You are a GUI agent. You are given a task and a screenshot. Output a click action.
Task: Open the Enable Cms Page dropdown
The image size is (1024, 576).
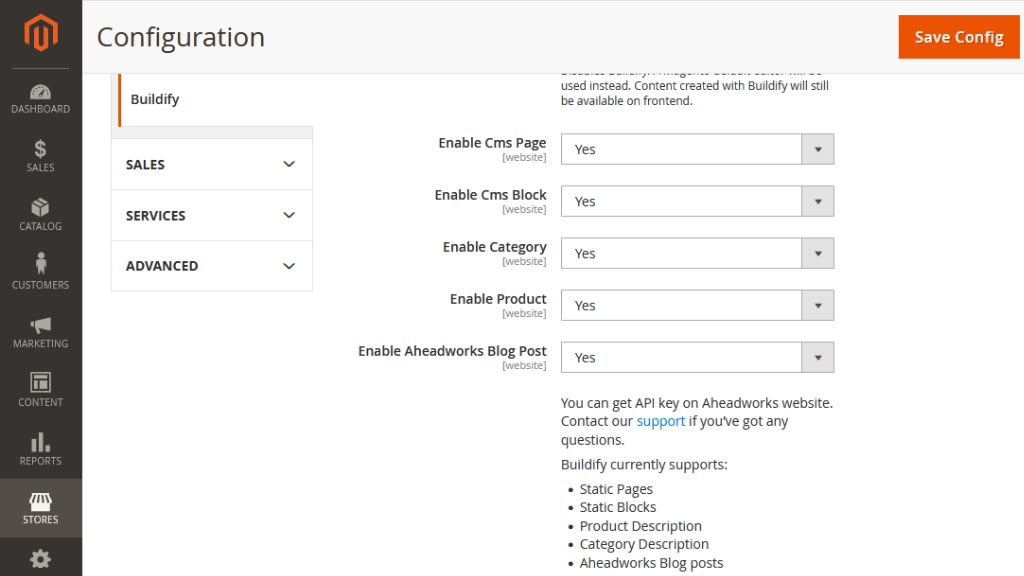click(697, 150)
